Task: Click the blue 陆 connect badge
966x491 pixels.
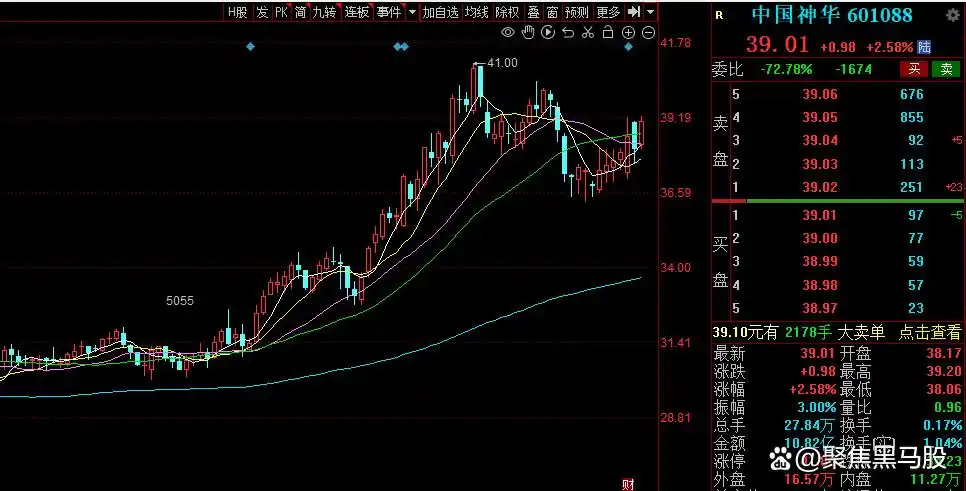Action: (x=924, y=46)
